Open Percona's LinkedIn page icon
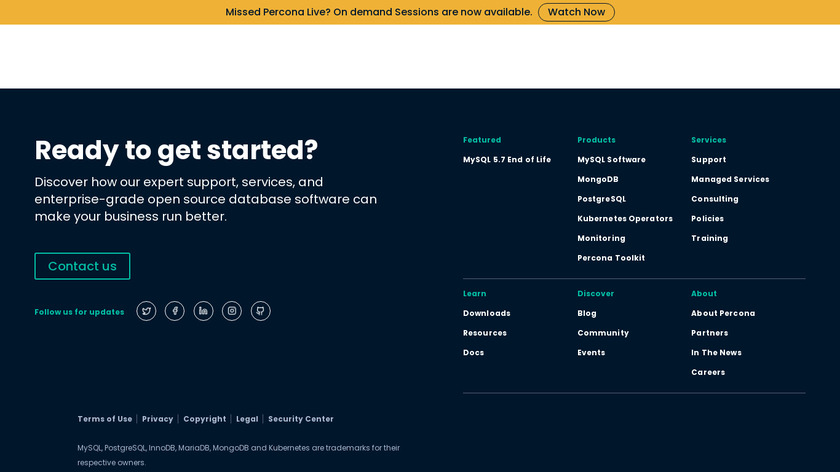 204,311
